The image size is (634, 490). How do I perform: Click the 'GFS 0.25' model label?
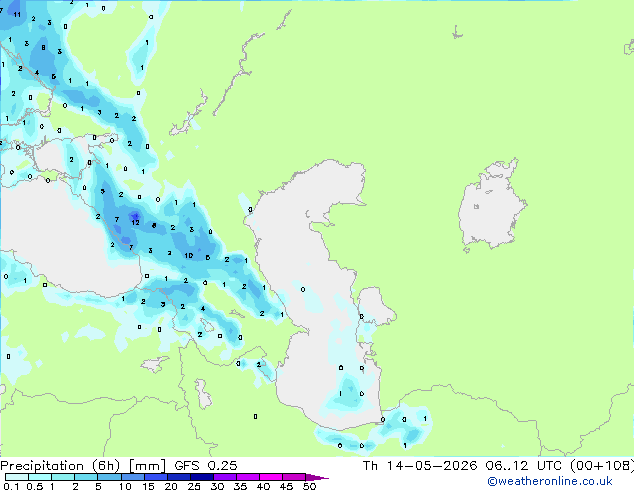click(x=206, y=466)
